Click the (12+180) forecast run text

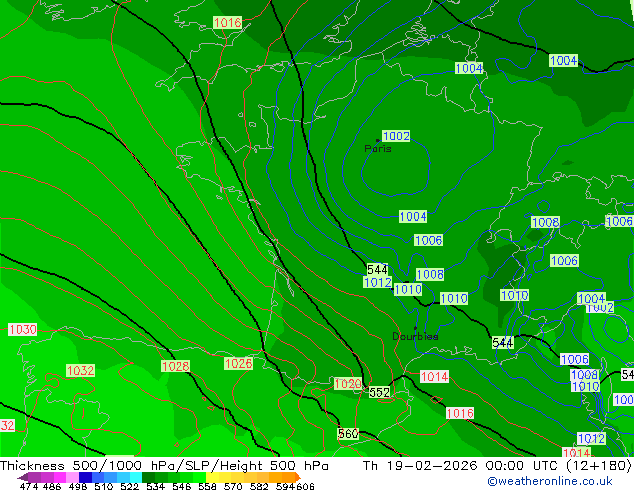coord(600,465)
